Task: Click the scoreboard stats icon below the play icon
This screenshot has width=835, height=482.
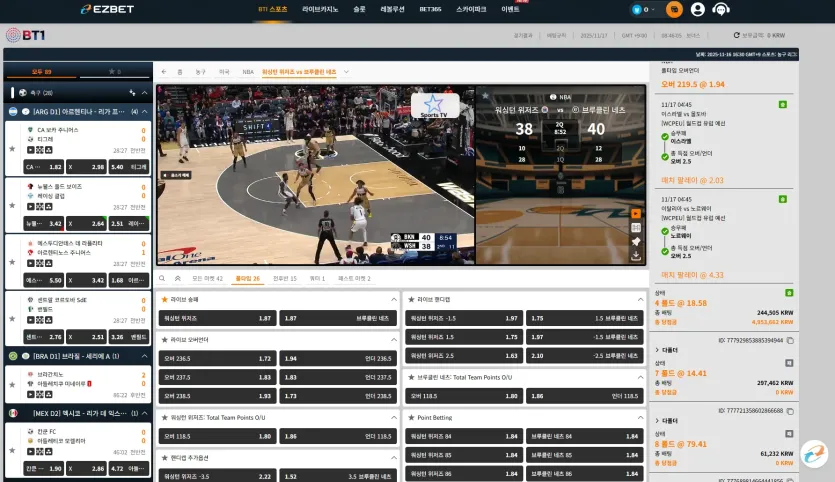Action: 635,227
